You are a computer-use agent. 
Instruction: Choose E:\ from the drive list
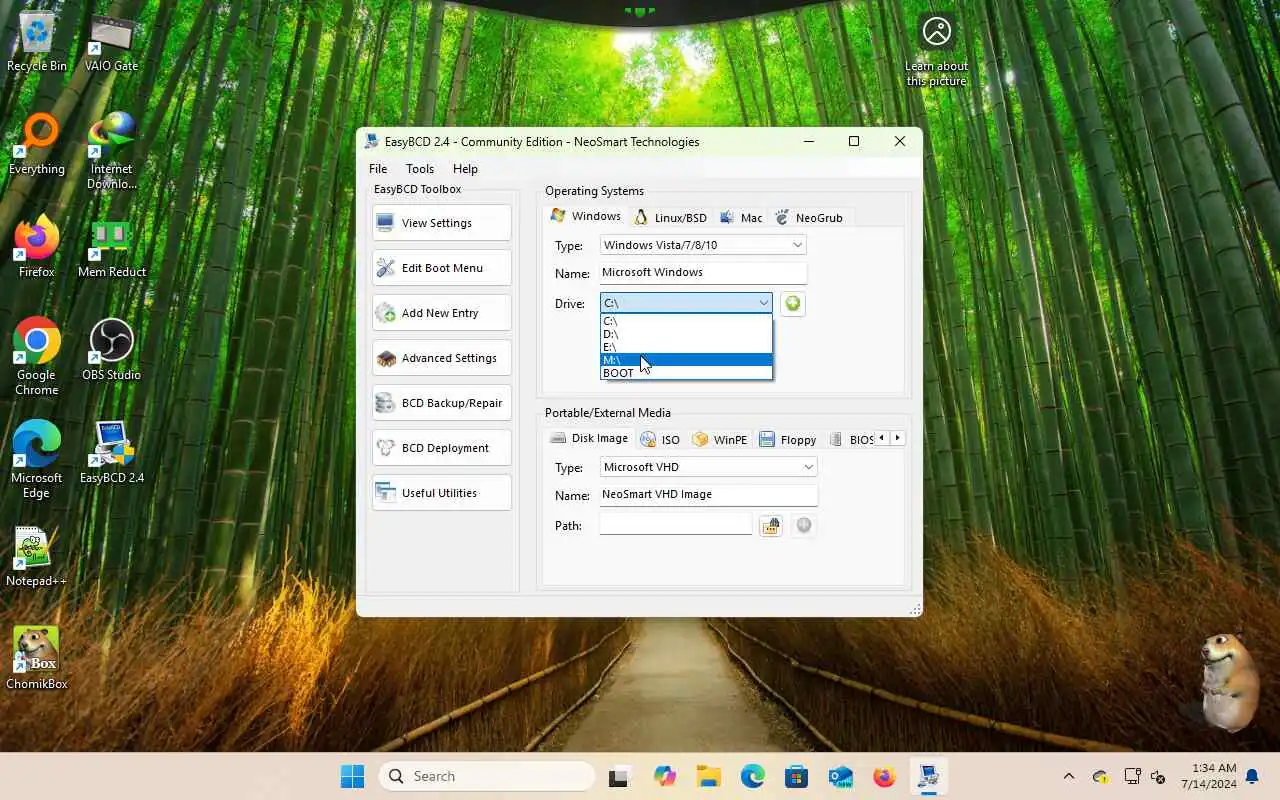click(x=686, y=347)
